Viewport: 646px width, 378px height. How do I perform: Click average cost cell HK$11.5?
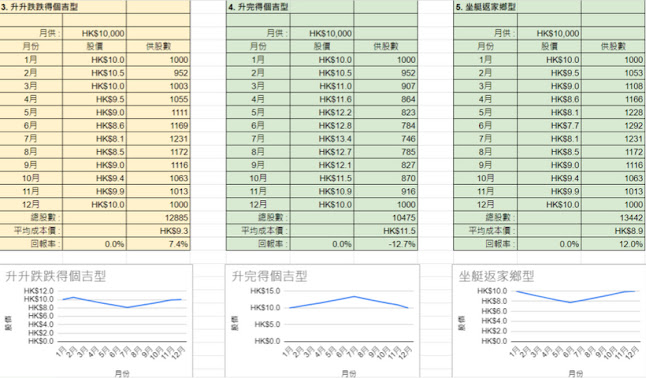pyautogui.click(x=386, y=231)
